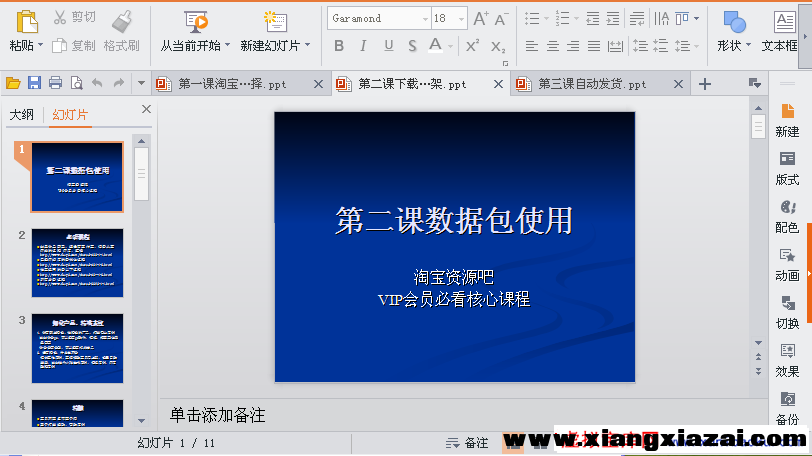Viewport: 812px width, 456px height.
Task: Close the slide thumbnail panel
Action: (x=147, y=109)
